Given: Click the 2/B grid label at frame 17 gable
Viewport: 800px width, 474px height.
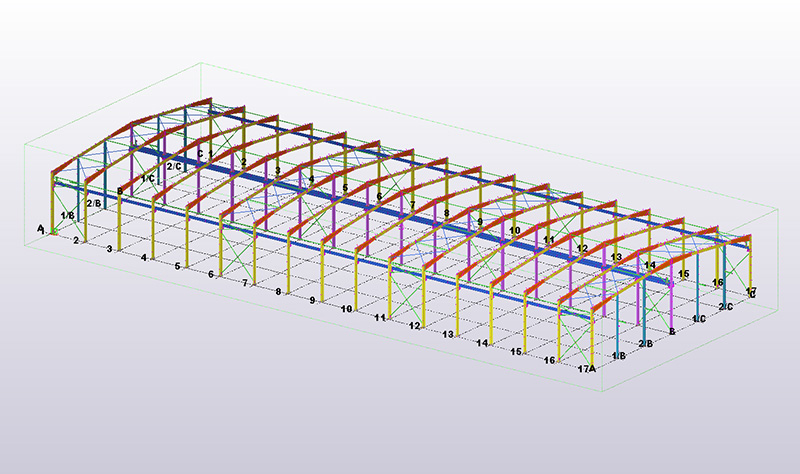Looking at the screenshot, I should tap(645, 343).
